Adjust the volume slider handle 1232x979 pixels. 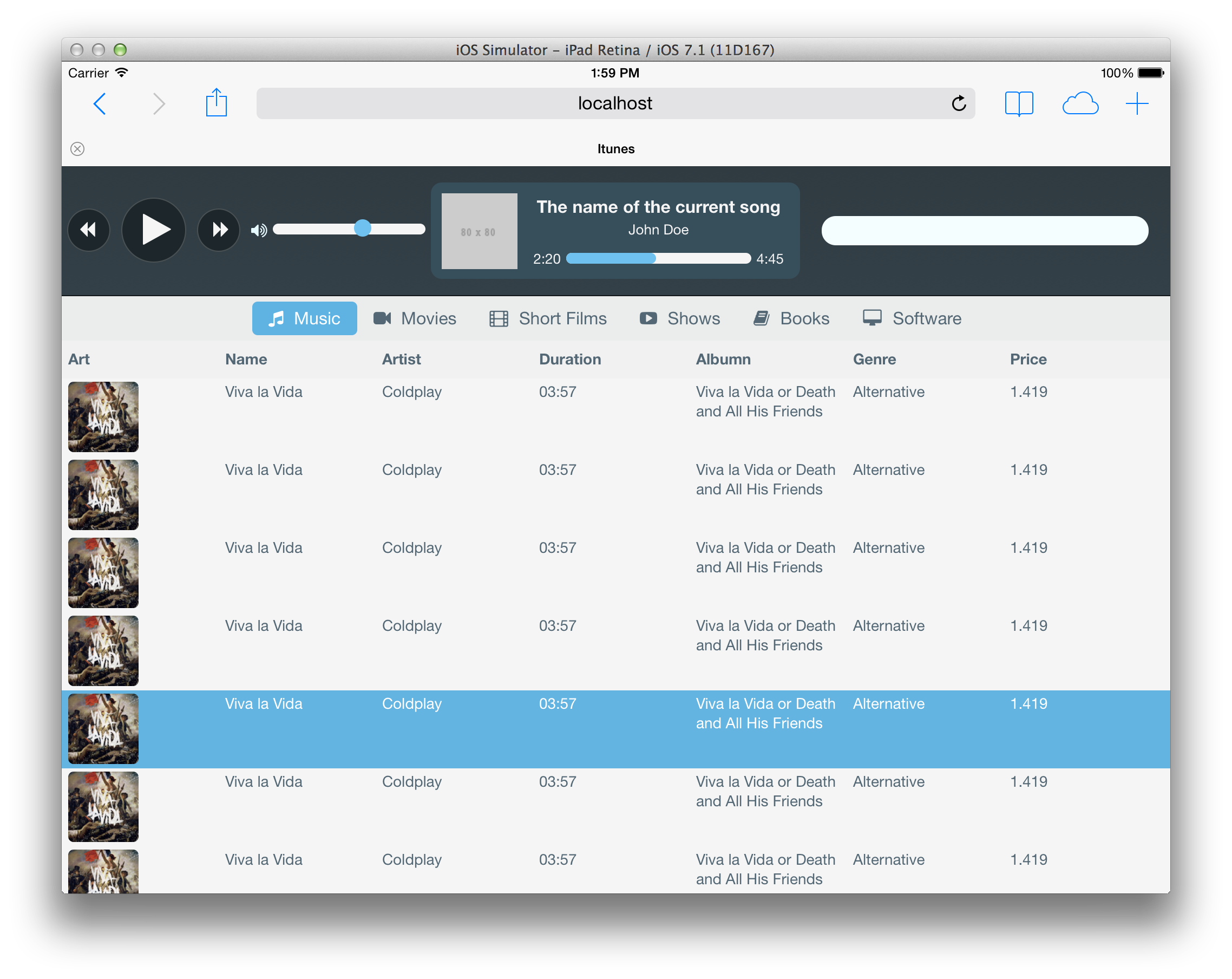[x=362, y=229]
